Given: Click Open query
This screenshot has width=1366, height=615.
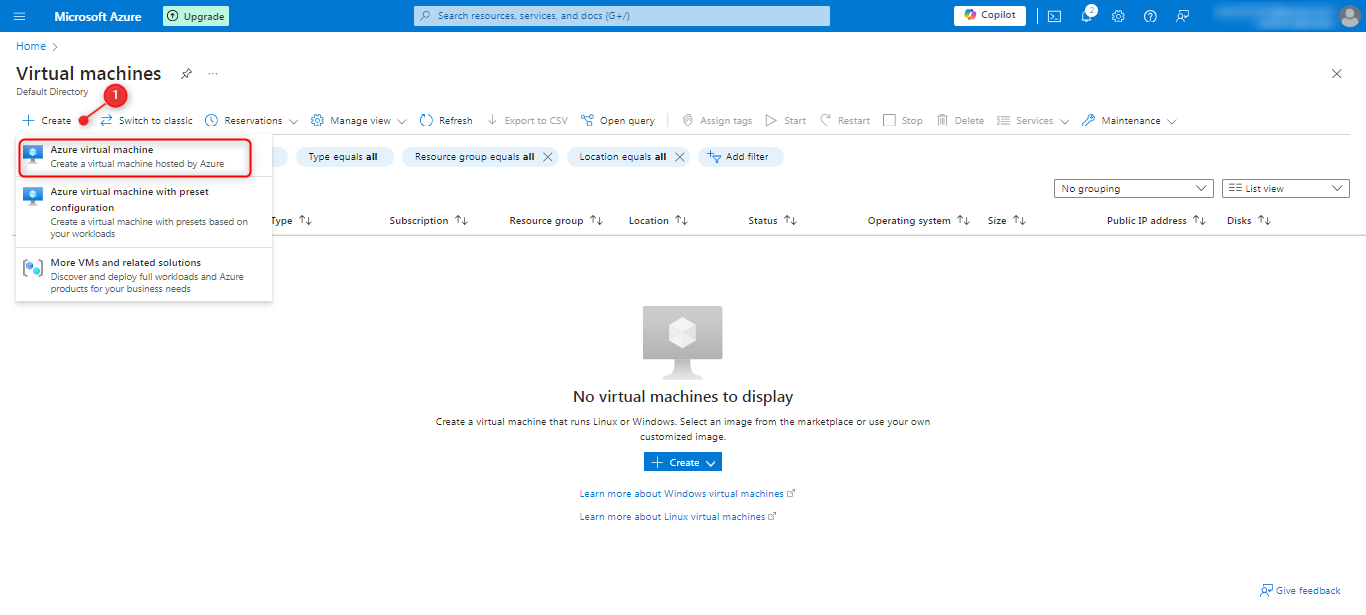Looking at the screenshot, I should click(x=618, y=120).
